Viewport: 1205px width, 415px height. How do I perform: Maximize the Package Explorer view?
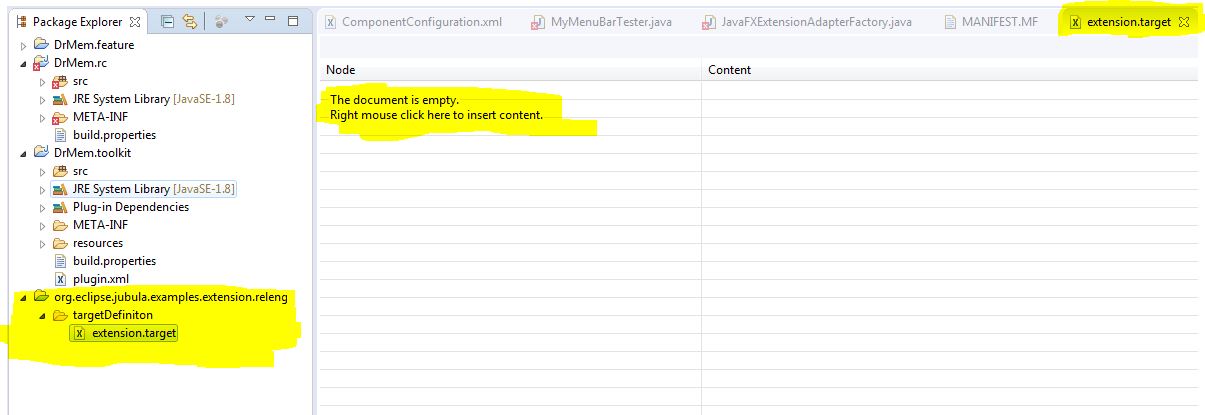coord(292,20)
